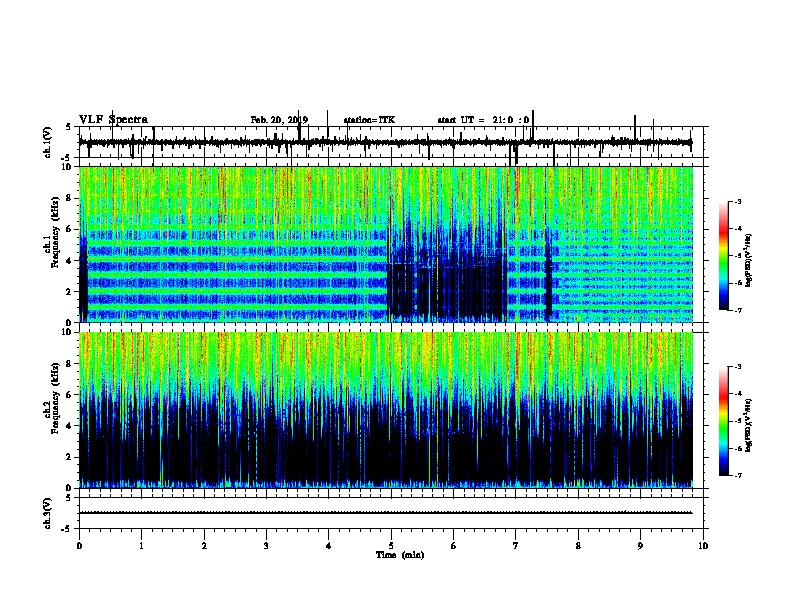Click the ch.1 spectrogram color scale bar
Screen dimensions: 792x612
(723, 256)
